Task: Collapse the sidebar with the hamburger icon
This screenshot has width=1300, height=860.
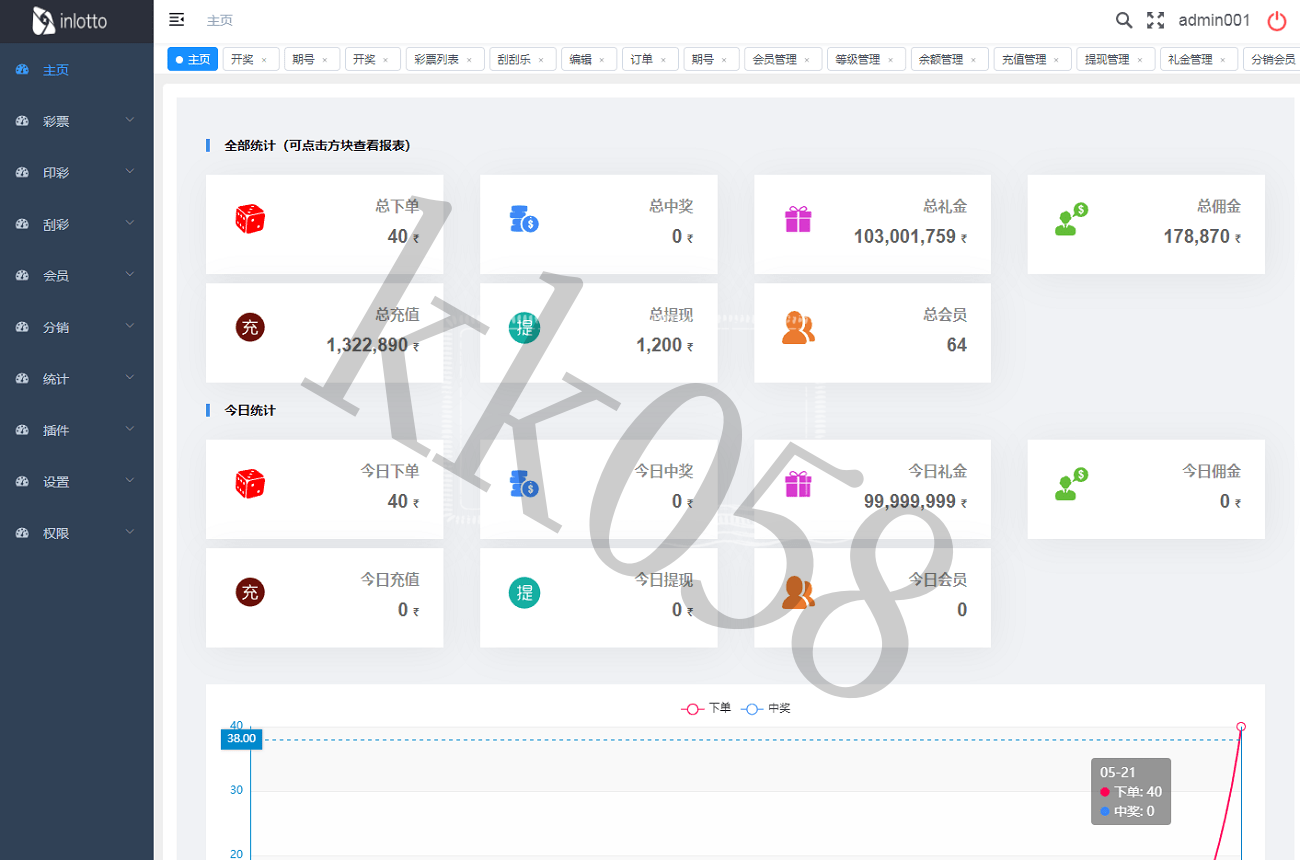Action: click(176, 20)
